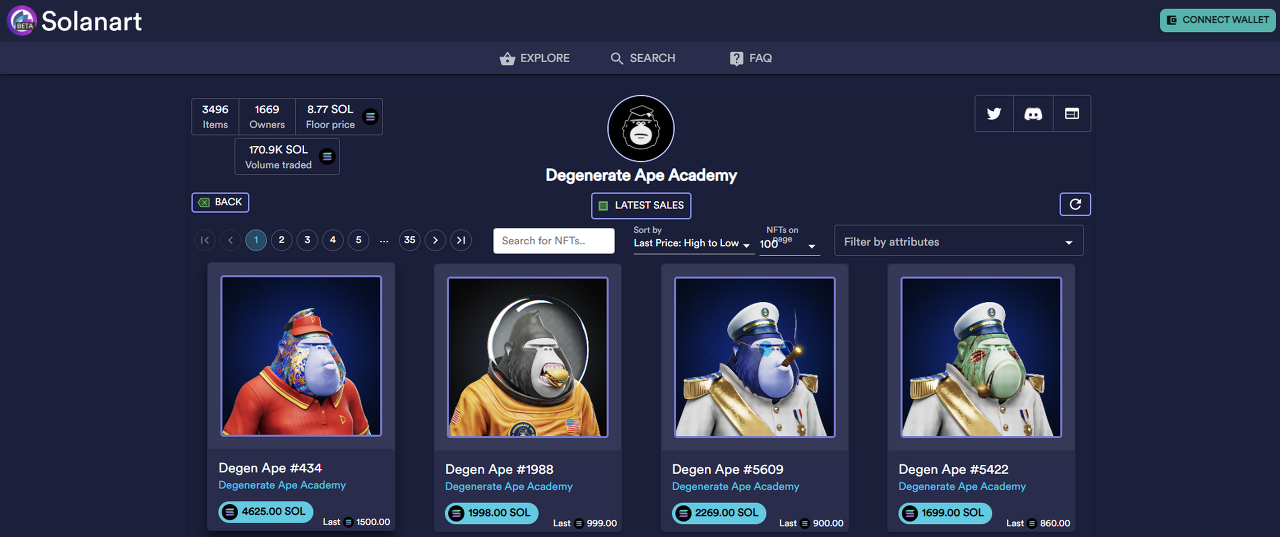1280x537 pixels.
Task: Select page 3 in pagination
Action: tap(307, 240)
